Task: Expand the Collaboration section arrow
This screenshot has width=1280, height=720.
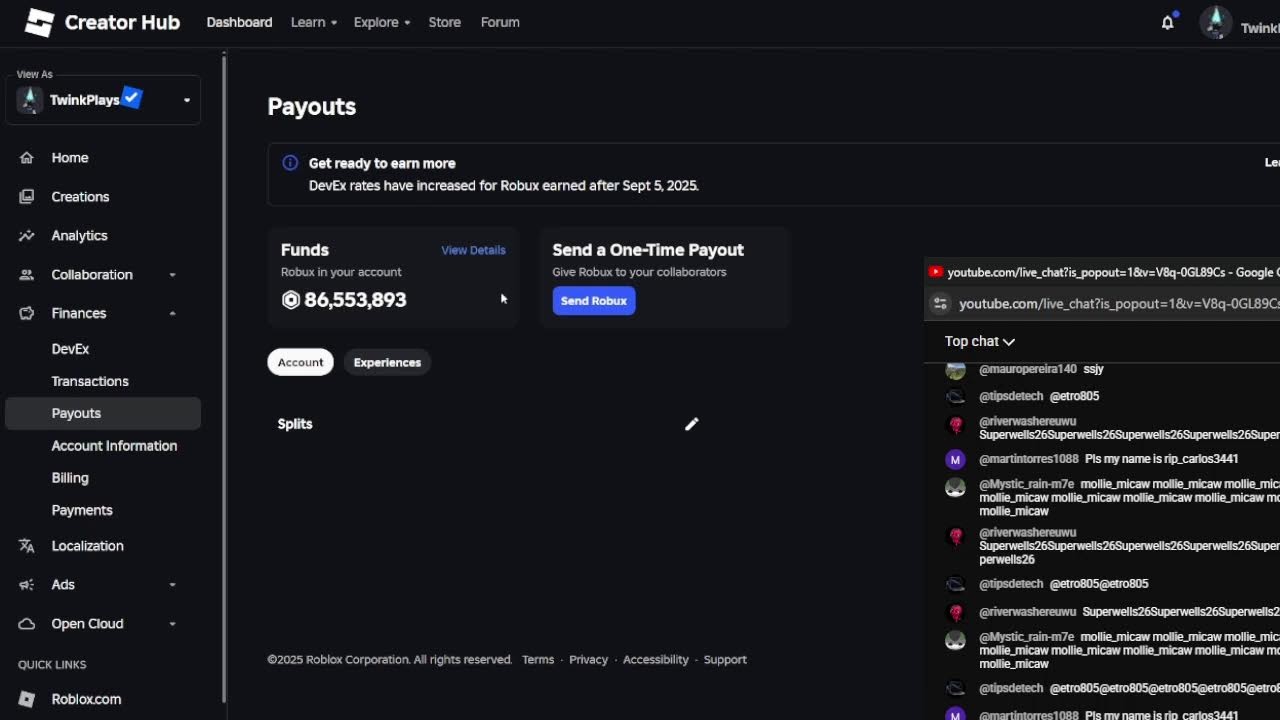Action: [x=172, y=275]
